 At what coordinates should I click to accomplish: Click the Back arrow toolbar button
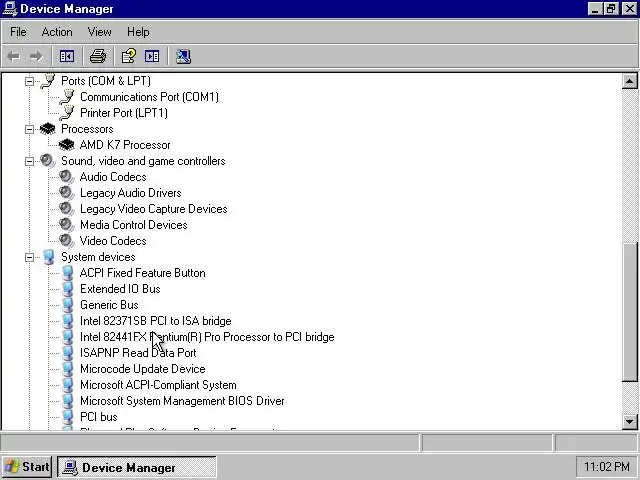click(14, 56)
